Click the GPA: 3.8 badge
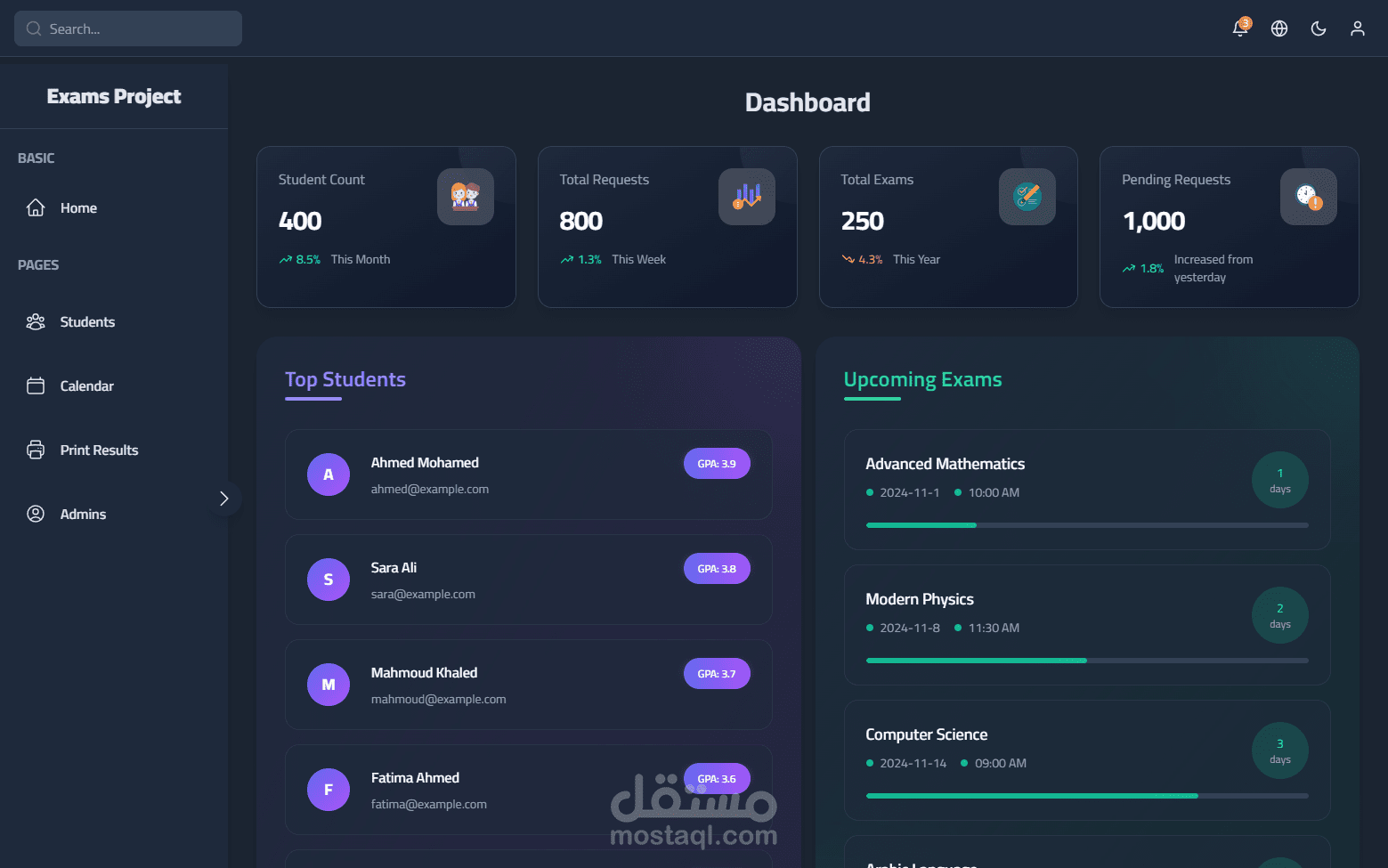 717,569
